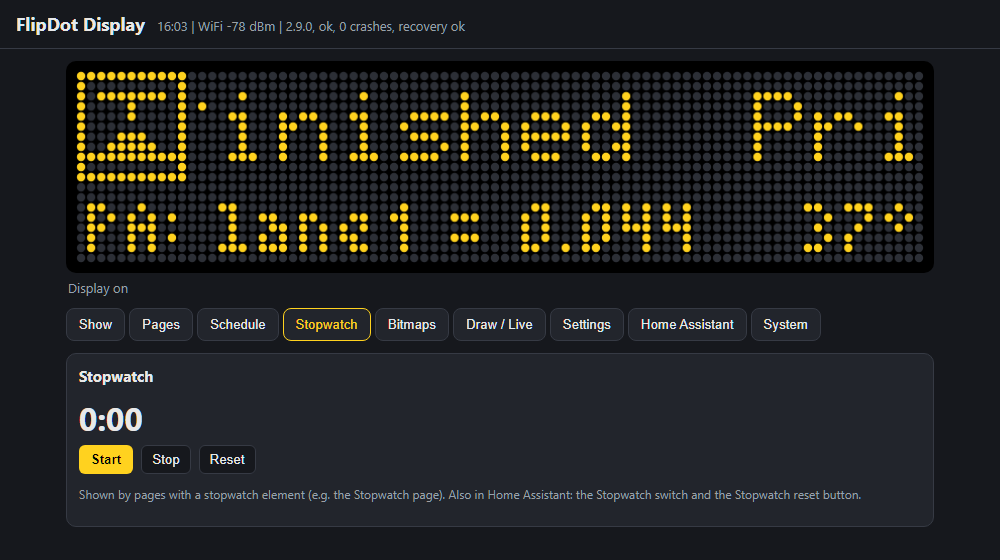Start the stopwatch
This screenshot has height=560, width=1000.
(106, 459)
